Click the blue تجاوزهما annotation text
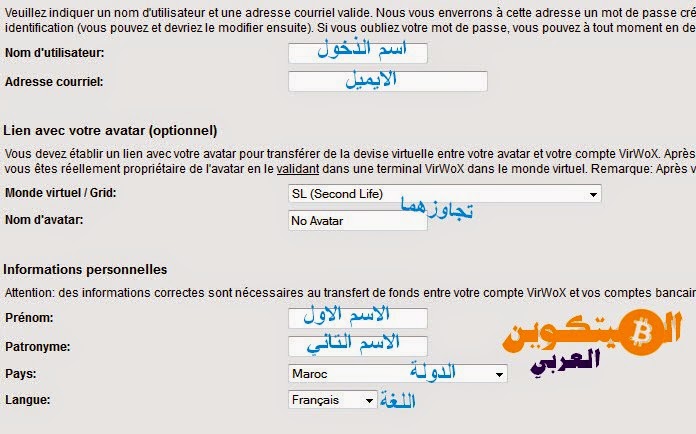Viewport: 696px width, 434px height. tap(437, 207)
